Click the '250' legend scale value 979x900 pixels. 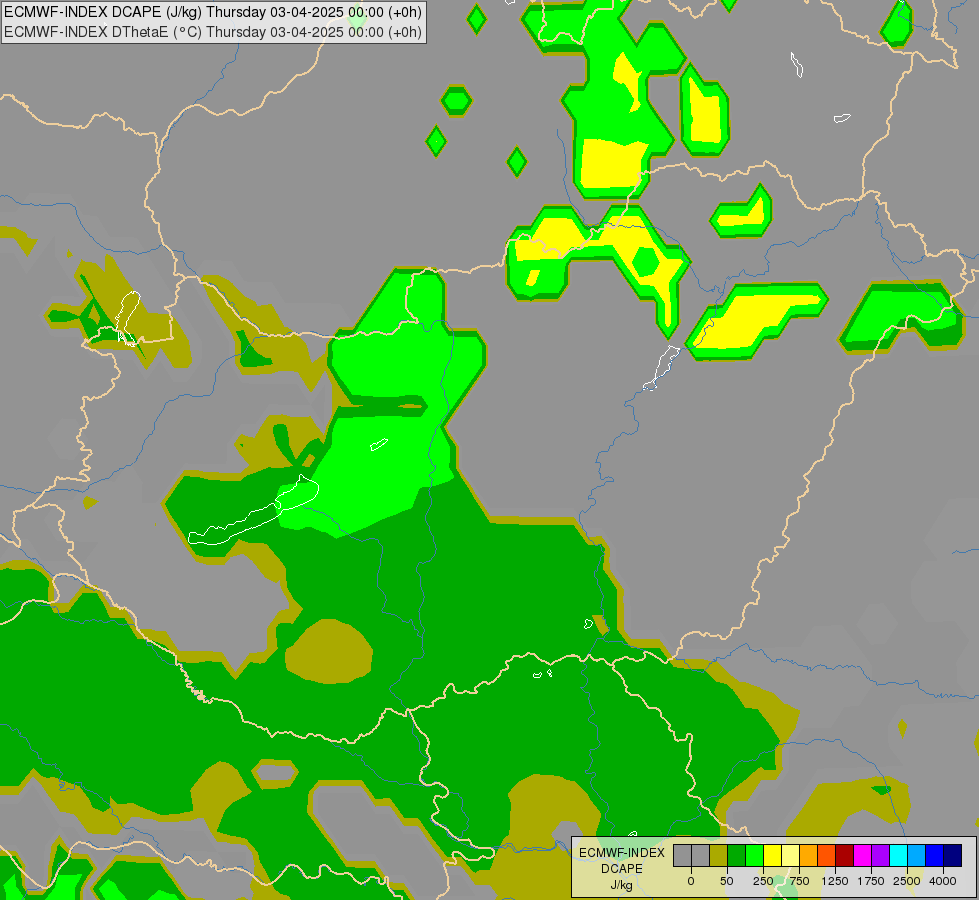pos(763,881)
